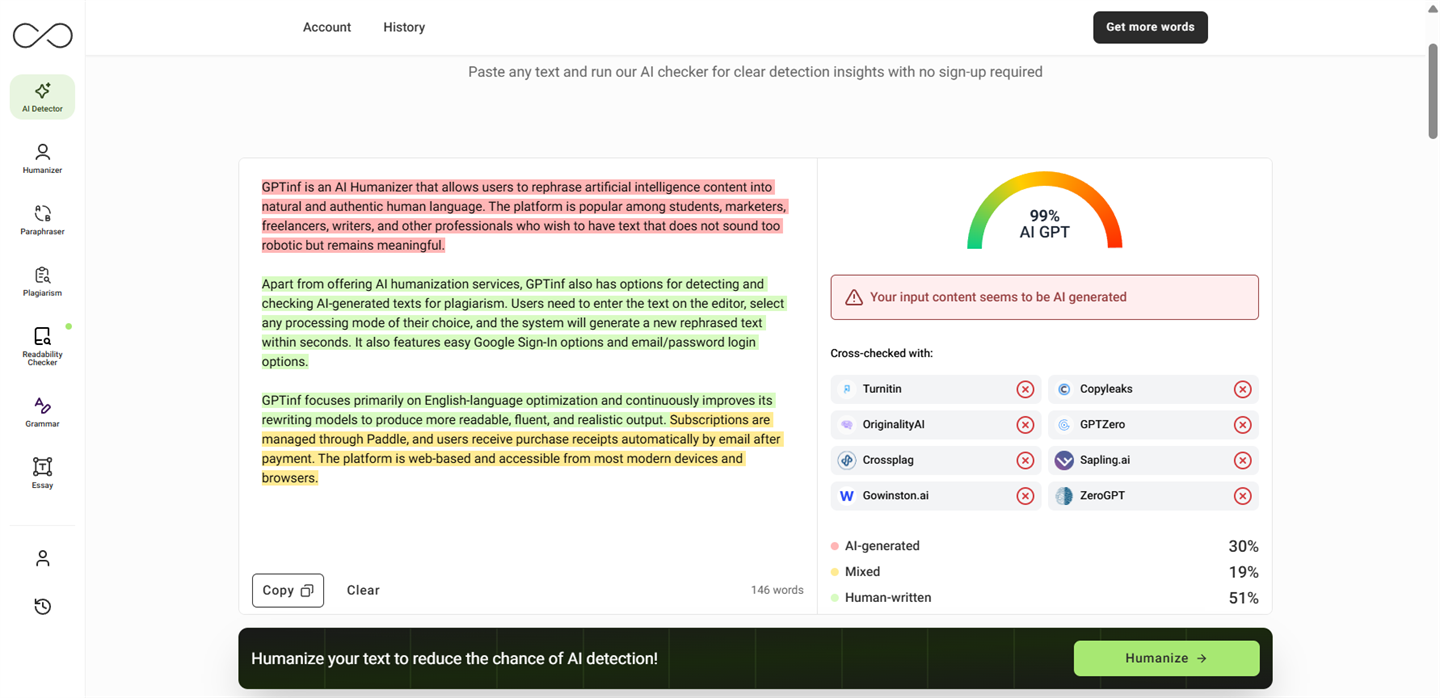Click the Get more words button
Screen dimensions: 1440x698
pos(1150,27)
